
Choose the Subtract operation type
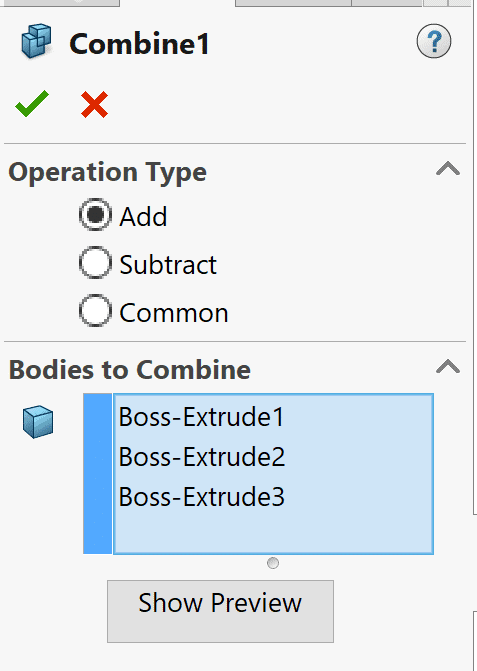[x=95, y=263]
